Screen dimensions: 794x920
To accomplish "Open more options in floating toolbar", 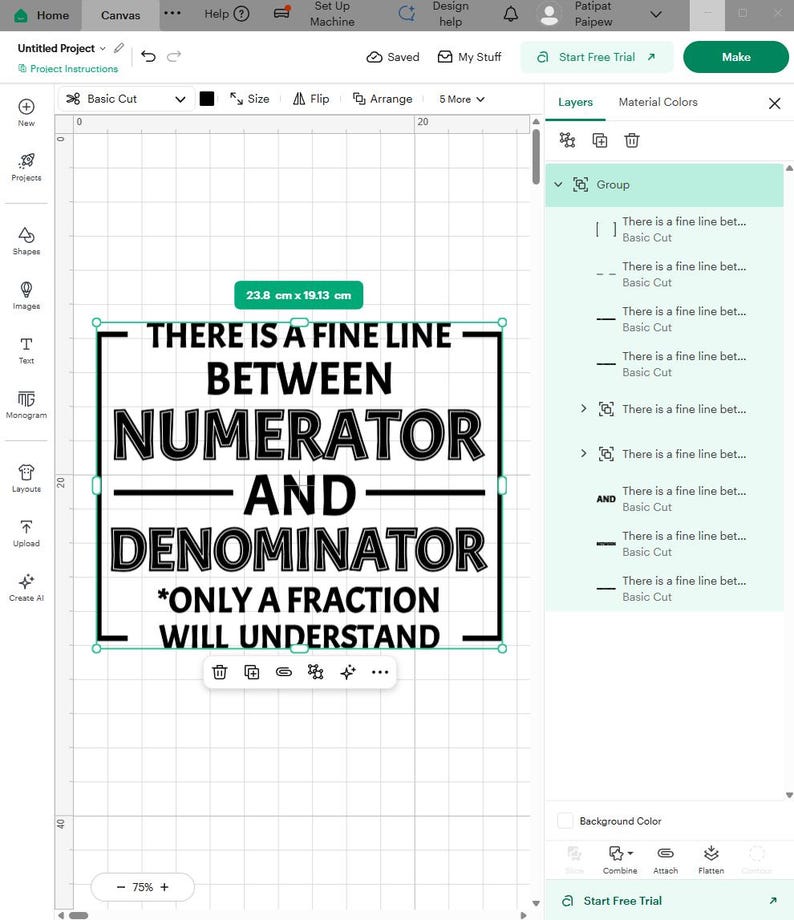I will point(380,672).
